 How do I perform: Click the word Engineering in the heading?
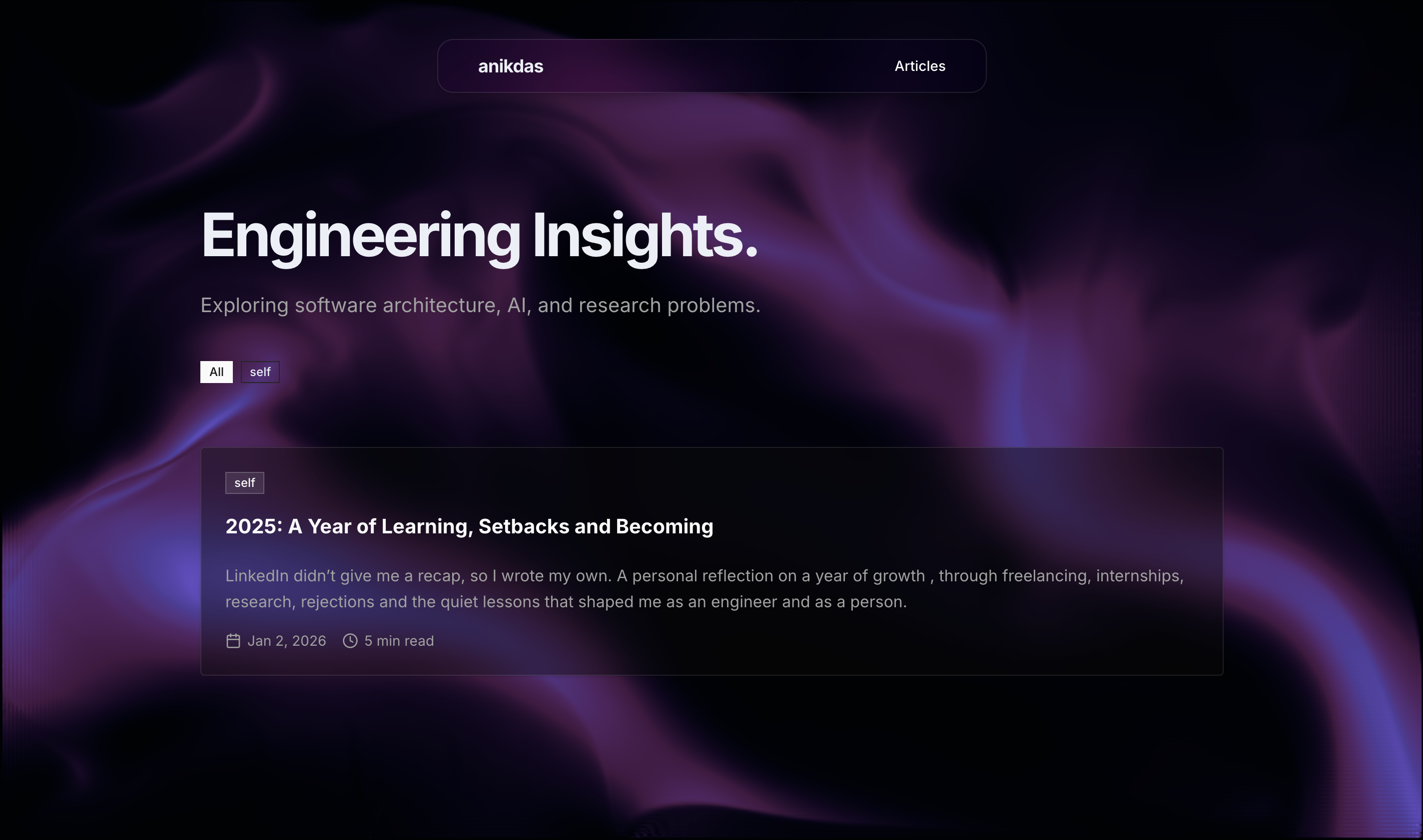click(x=360, y=236)
